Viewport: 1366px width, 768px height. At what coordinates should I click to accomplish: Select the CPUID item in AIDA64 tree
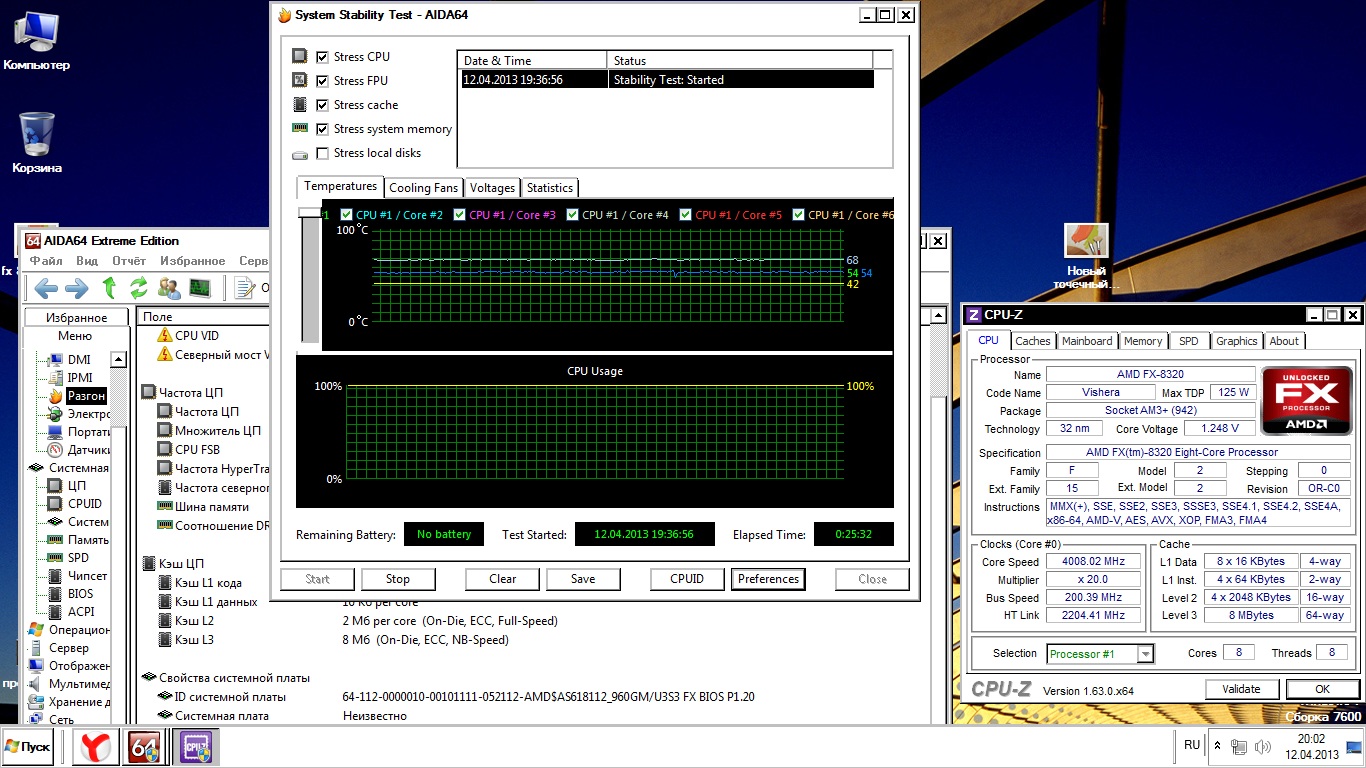tap(85, 504)
